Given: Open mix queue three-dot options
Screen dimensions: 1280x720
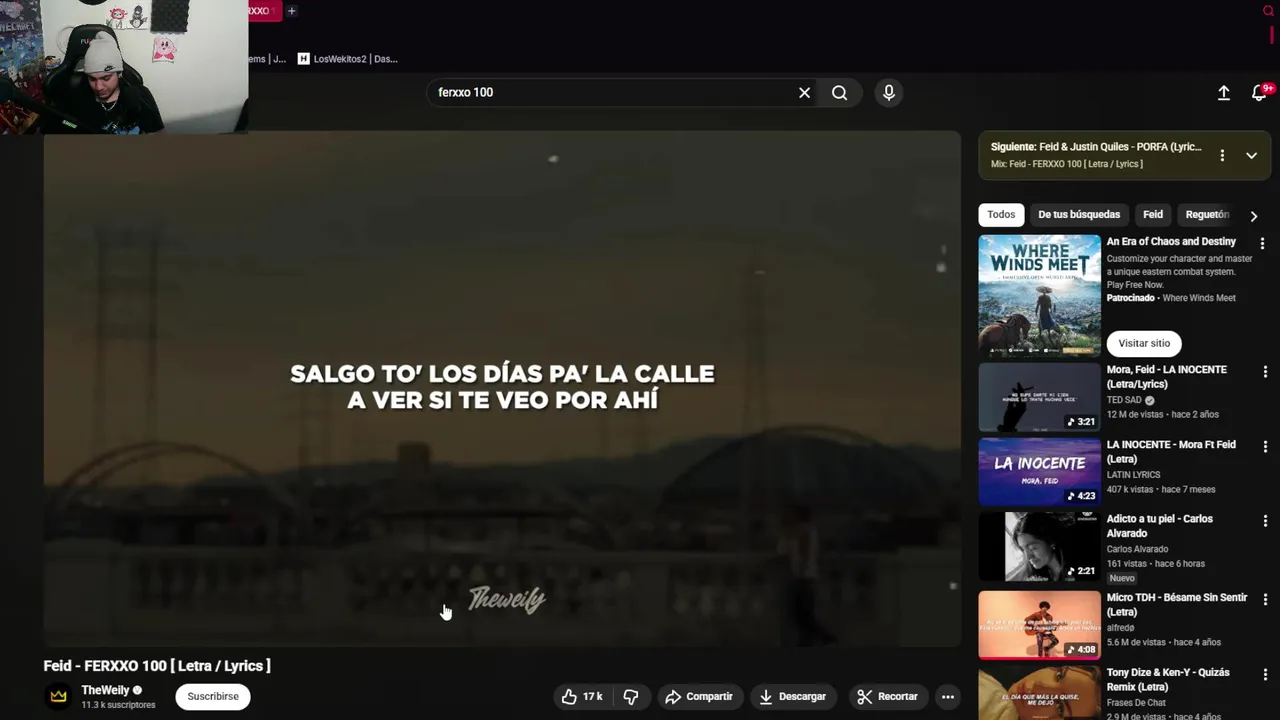Looking at the screenshot, I should point(1222,155).
